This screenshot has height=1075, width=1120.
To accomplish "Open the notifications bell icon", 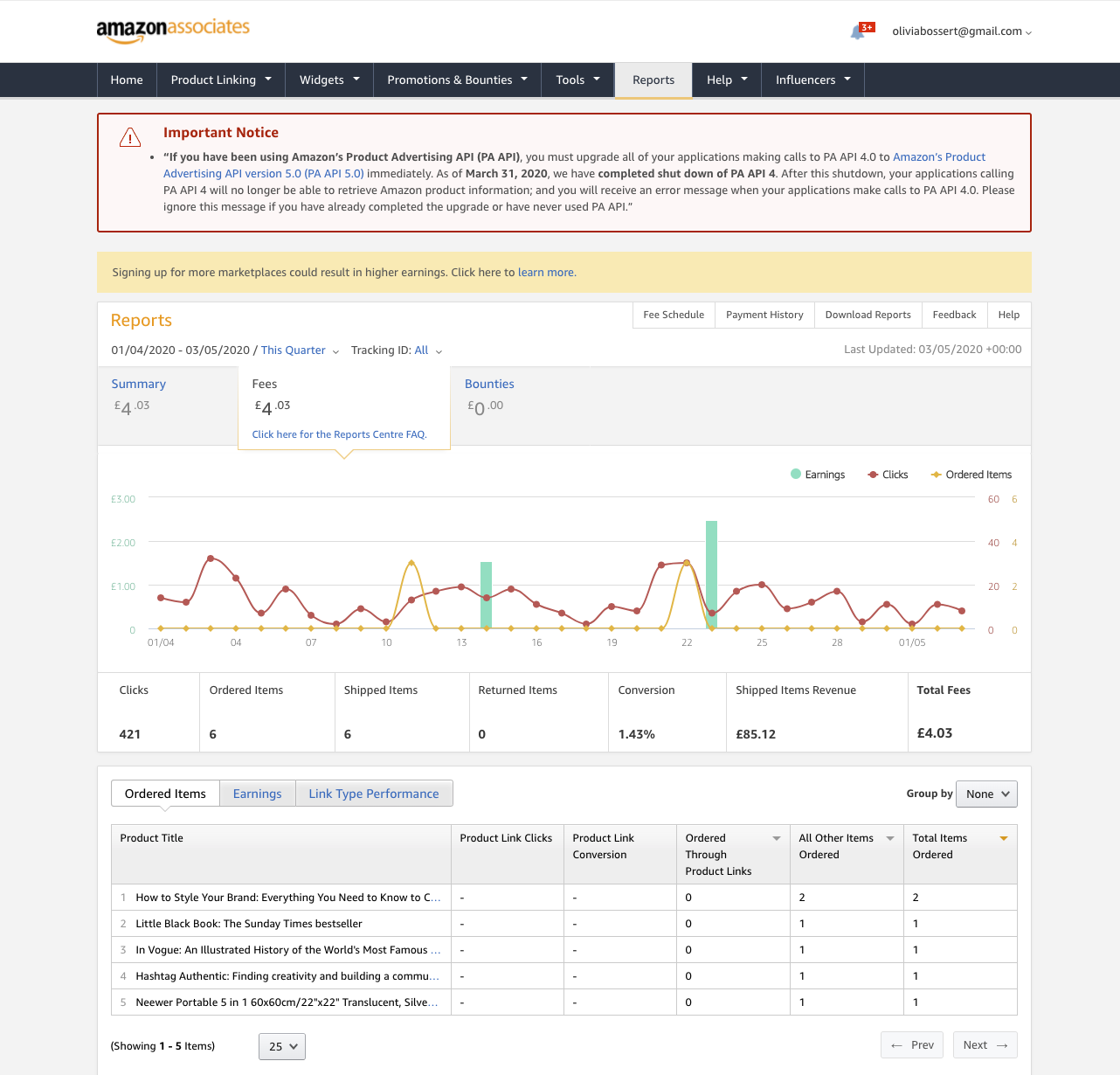I will pos(858,32).
